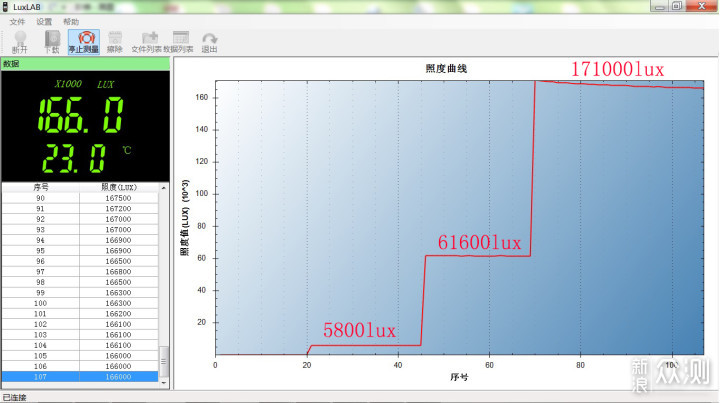720x403 pixels.
Task: Select table row number 102
Action: (x=80, y=324)
